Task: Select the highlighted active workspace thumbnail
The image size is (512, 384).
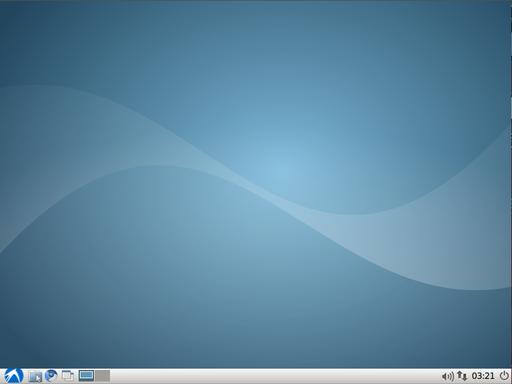Action: (86, 376)
